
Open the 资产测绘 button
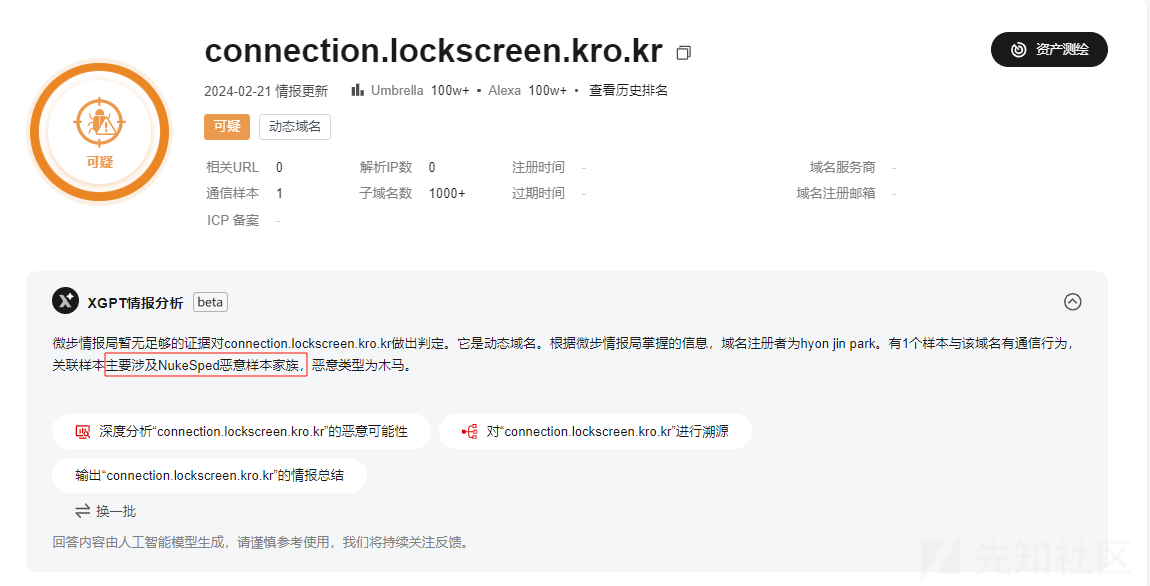pos(1049,49)
